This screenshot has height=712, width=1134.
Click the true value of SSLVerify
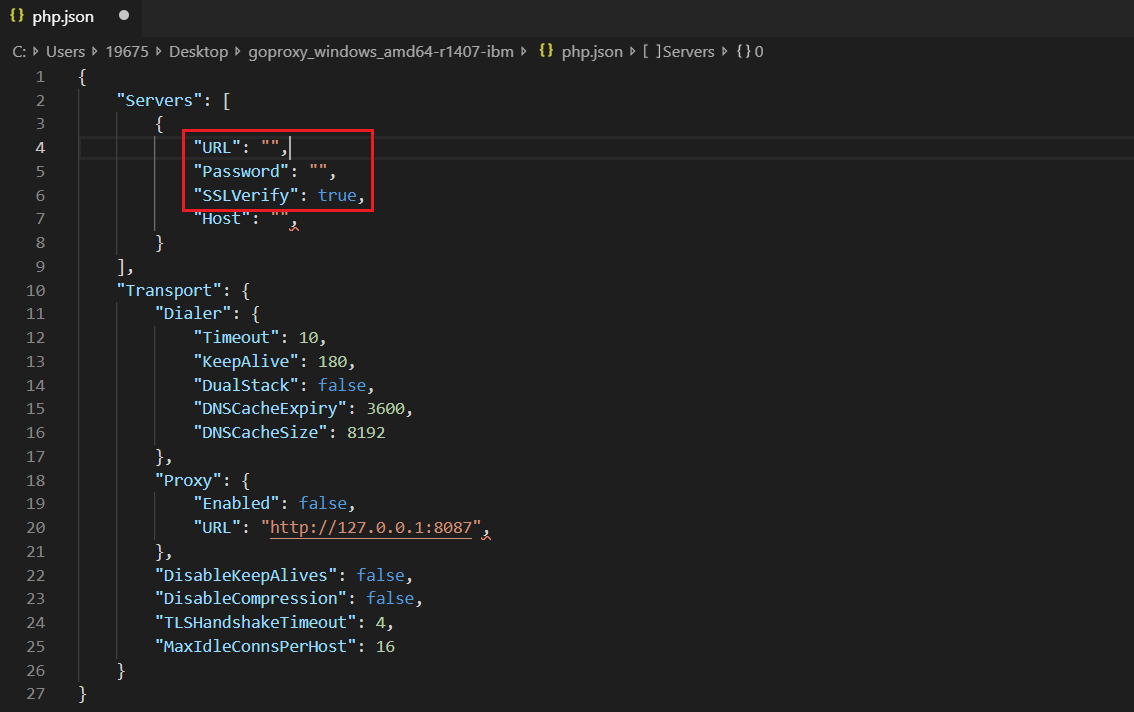(337, 195)
